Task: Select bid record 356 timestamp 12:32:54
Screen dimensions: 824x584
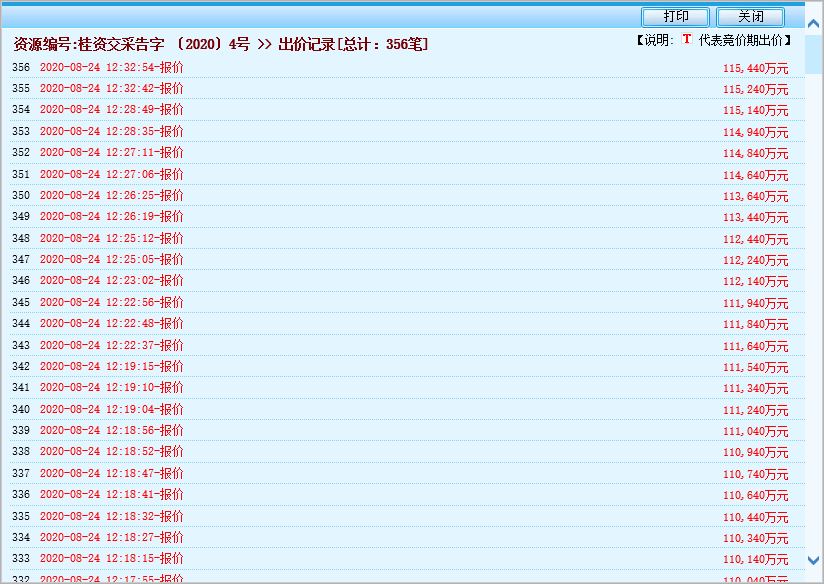Action: pyautogui.click(x=111, y=68)
